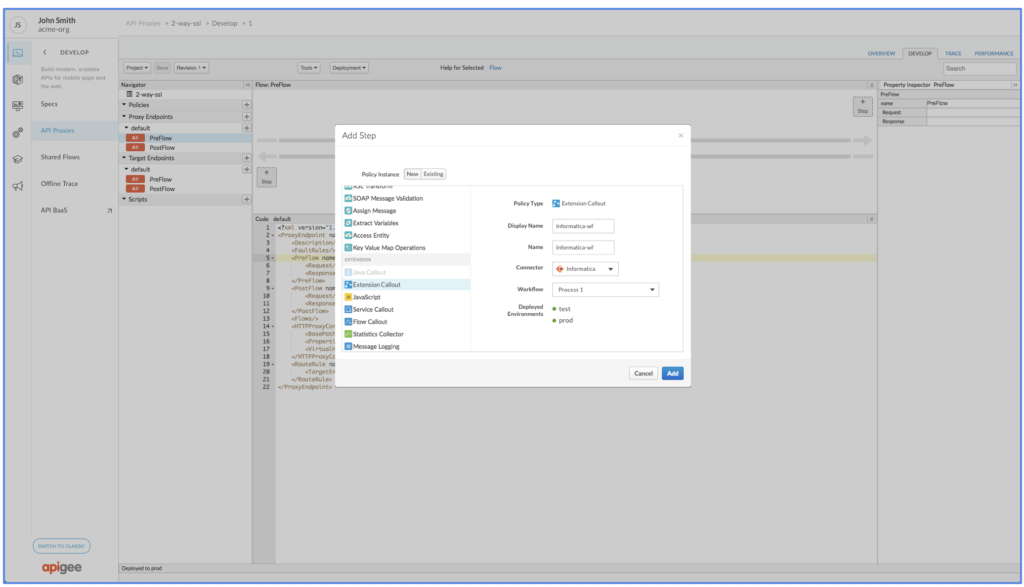Image resolution: width=1024 pixels, height=587 pixels.
Task: Toggle Policy Instance to Existing
Action: point(433,174)
